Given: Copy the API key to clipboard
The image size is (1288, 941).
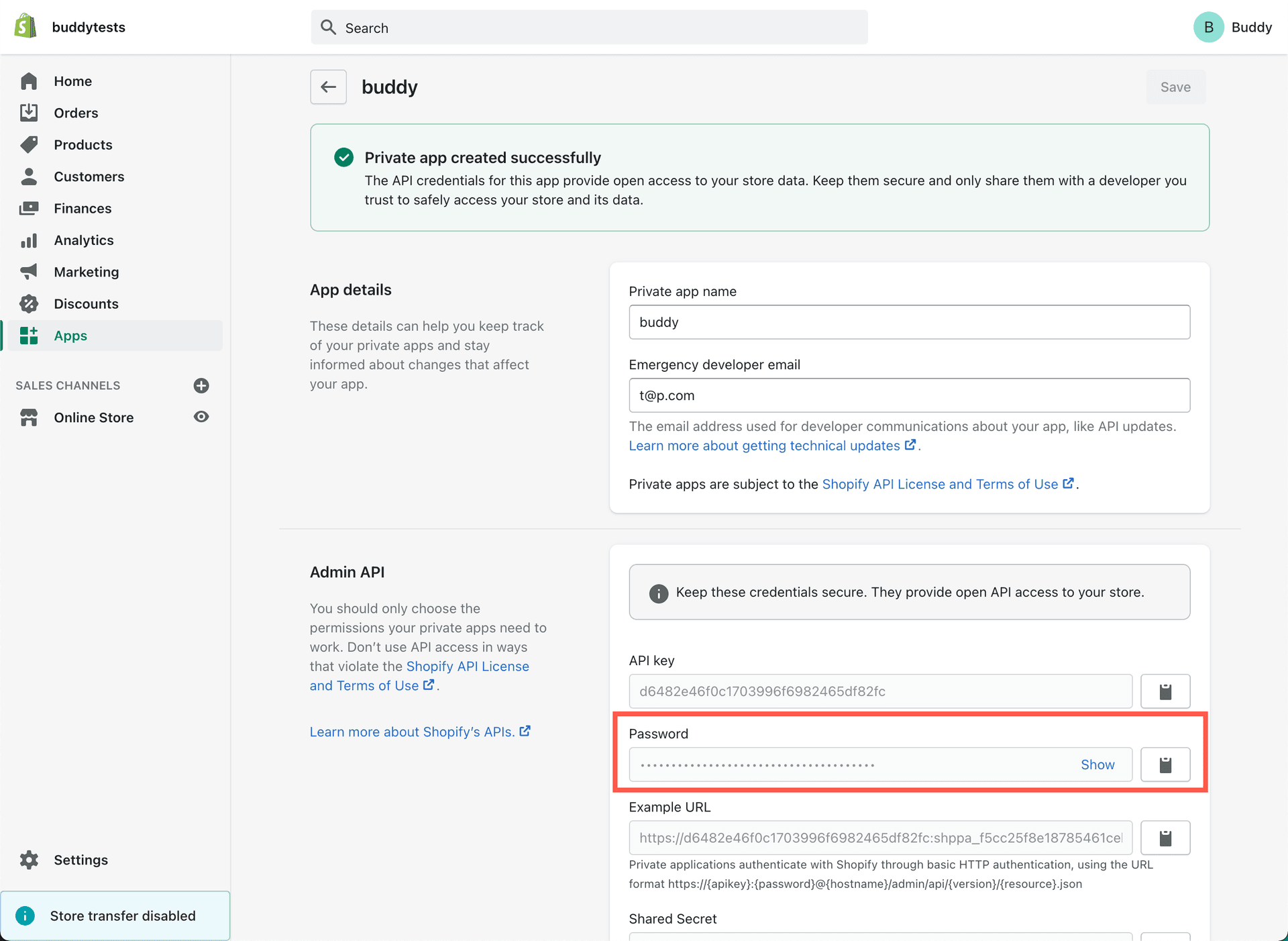Looking at the screenshot, I should [x=1165, y=691].
